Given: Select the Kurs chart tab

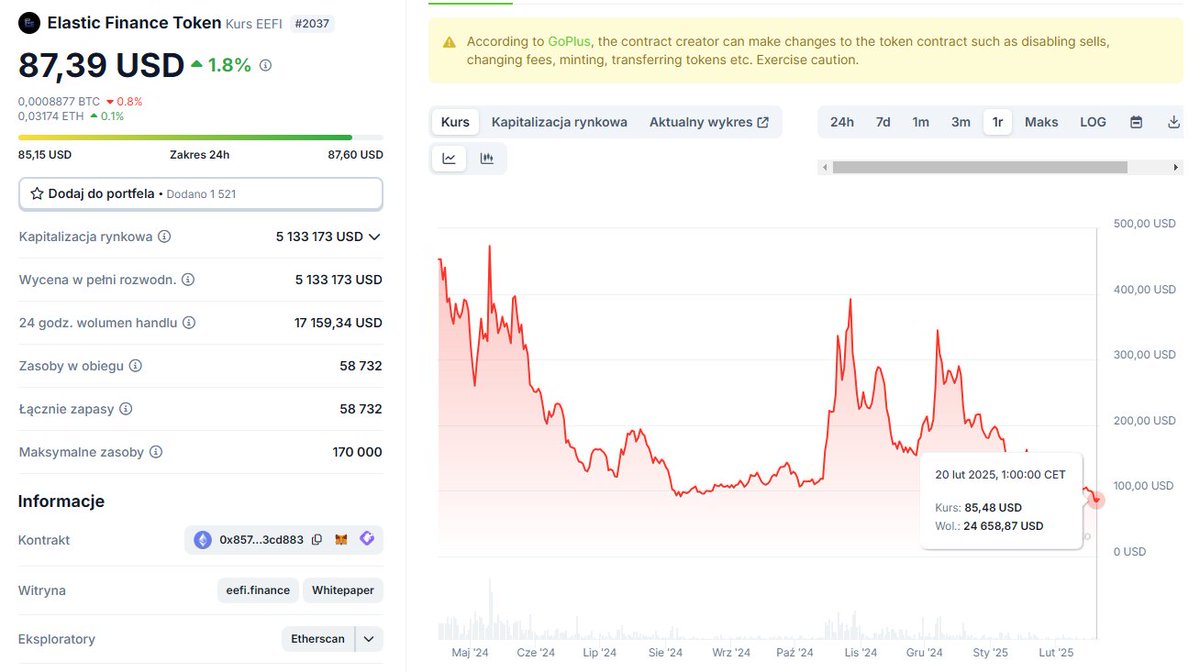Looking at the screenshot, I should tap(455, 122).
